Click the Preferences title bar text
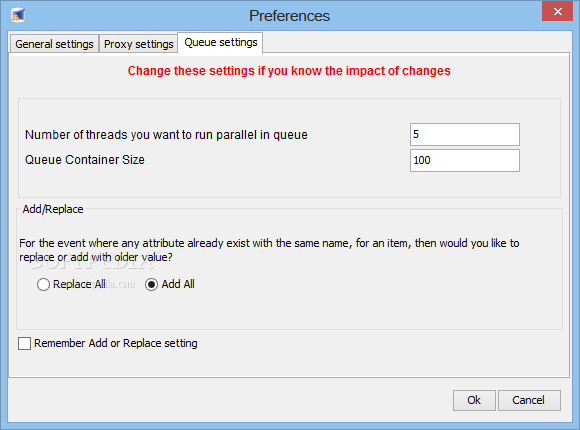580x430 pixels. (289, 16)
